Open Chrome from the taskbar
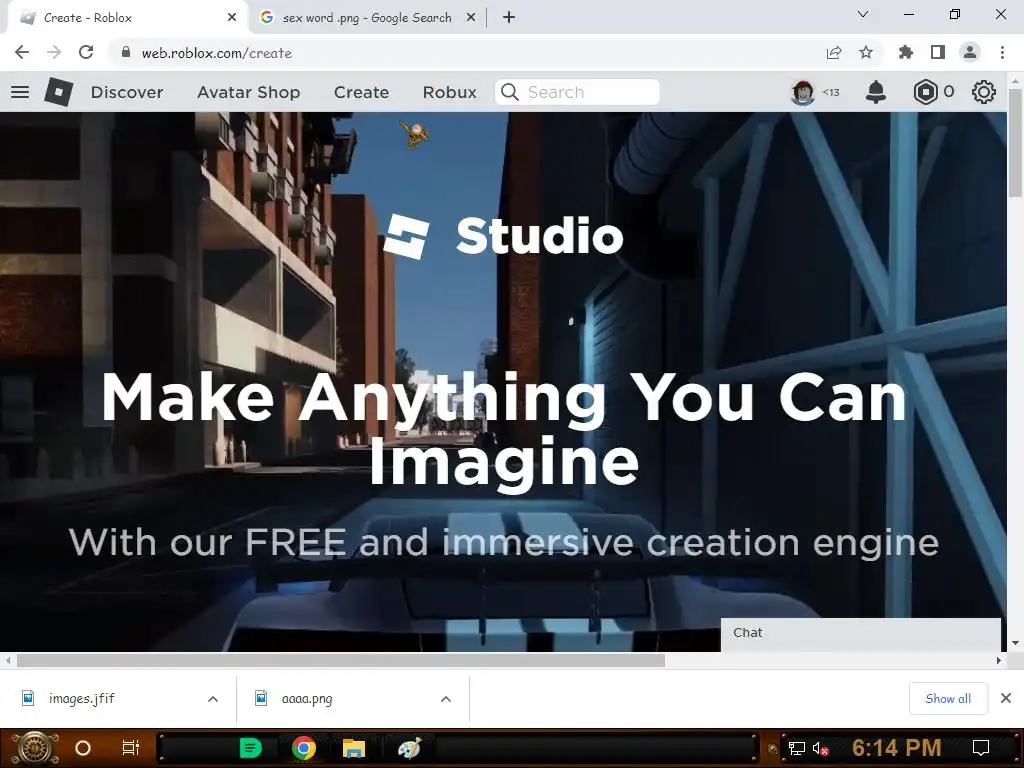This screenshot has height=768, width=1024. [304, 748]
